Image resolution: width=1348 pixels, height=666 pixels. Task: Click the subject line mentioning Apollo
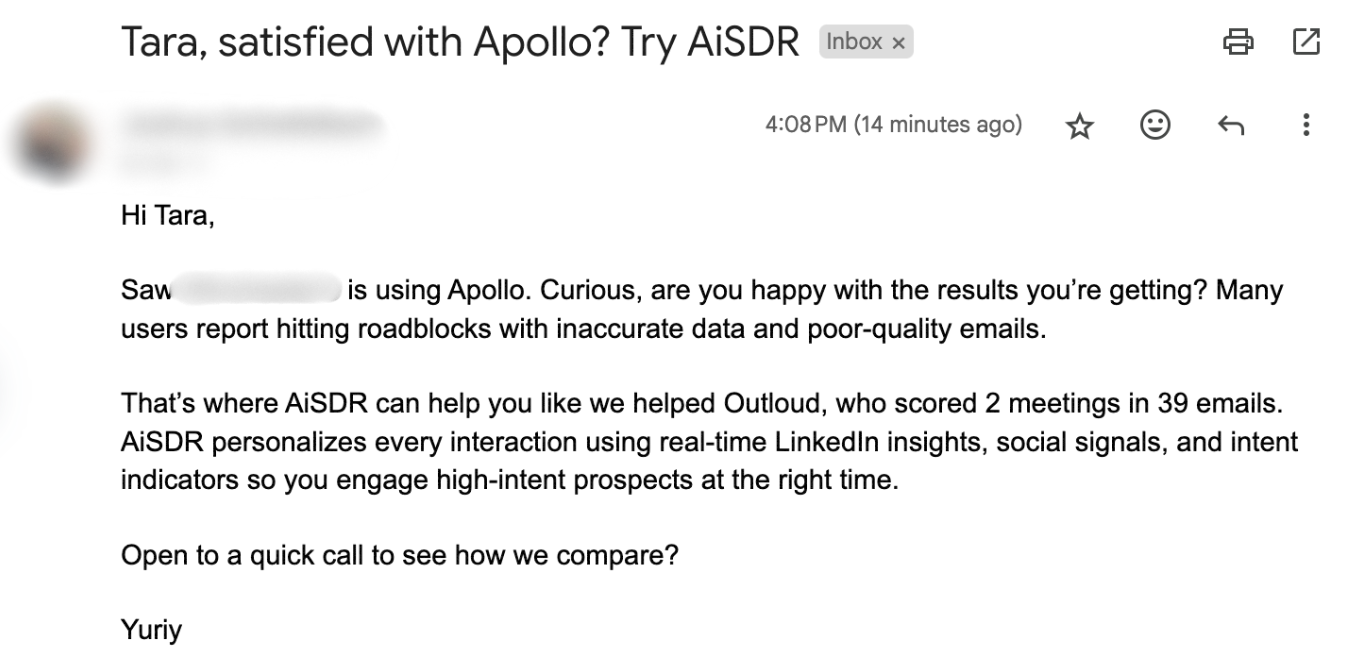point(460,42)
